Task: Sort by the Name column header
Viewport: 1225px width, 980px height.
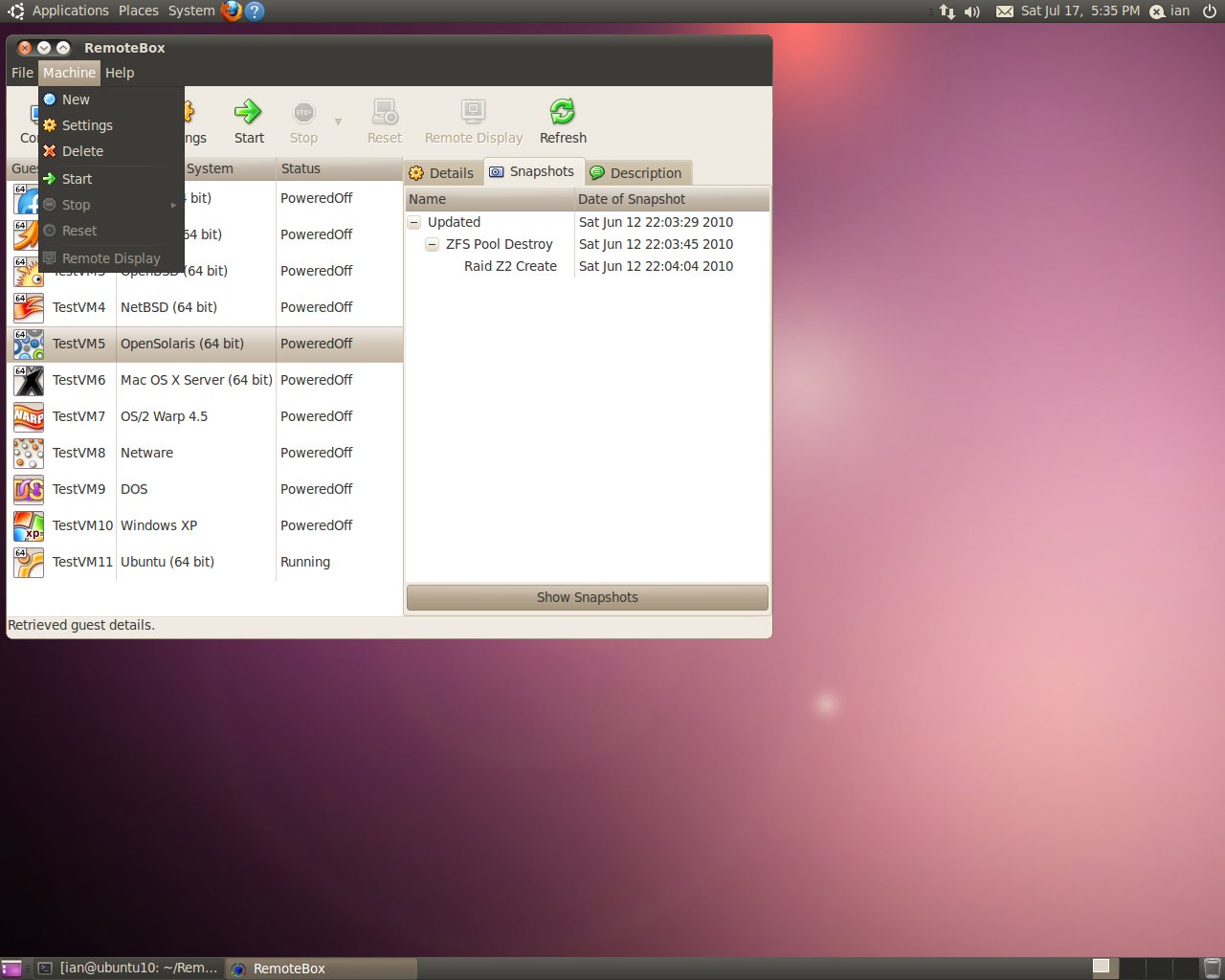Action: 489,199
